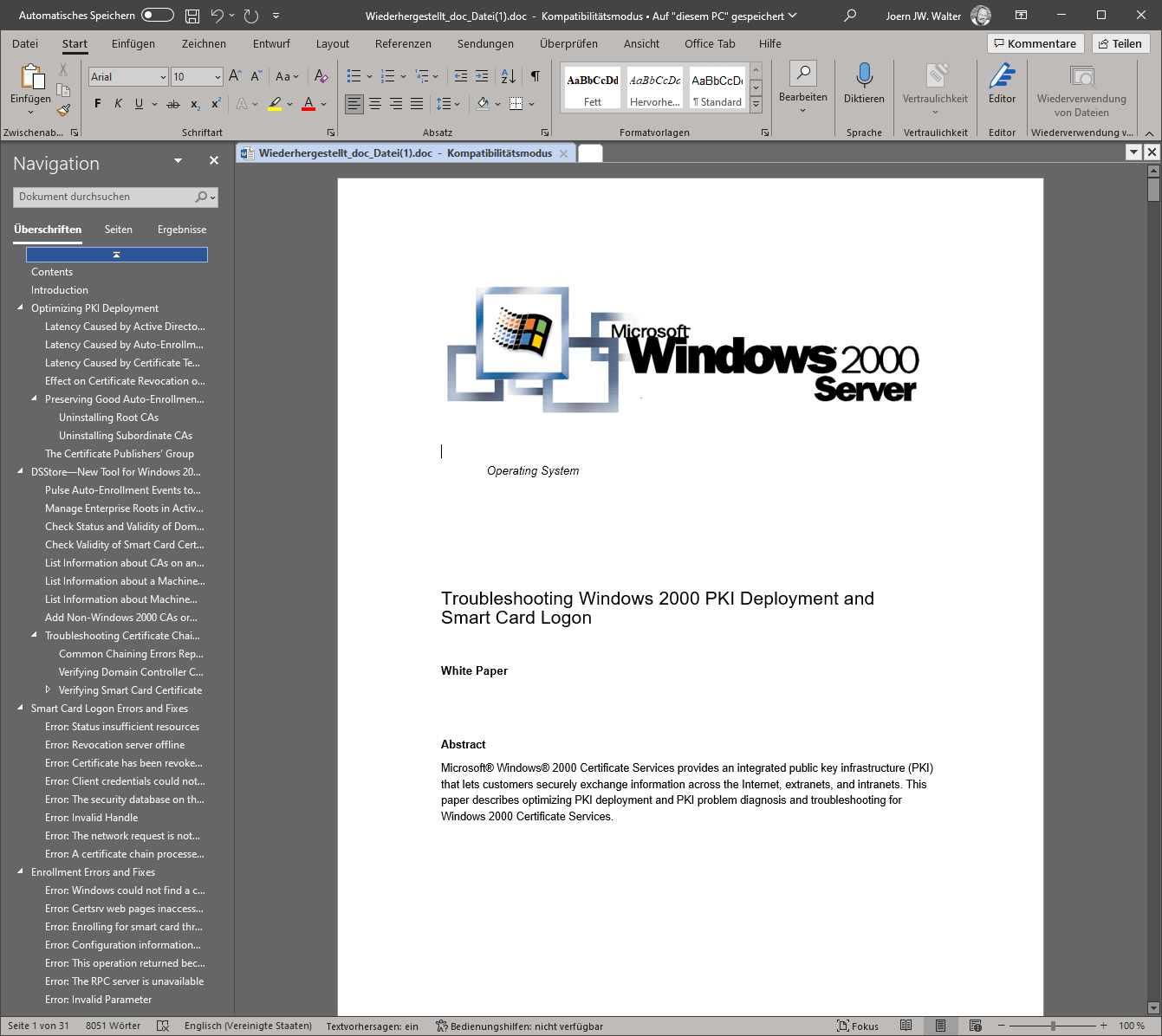
Task: Apply strikethrough formatting
Action: [173, 104]
